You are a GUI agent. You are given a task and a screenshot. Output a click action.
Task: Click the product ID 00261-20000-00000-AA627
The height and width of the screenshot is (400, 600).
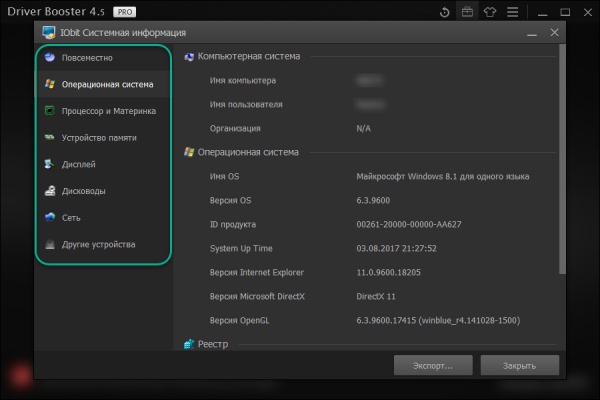[409, 225]
